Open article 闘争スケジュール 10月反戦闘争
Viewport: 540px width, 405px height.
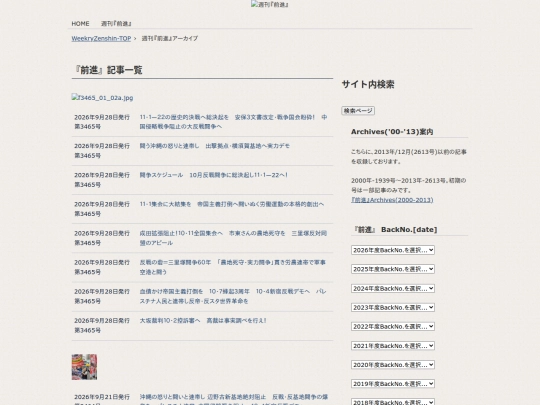(x=214, y=175)
